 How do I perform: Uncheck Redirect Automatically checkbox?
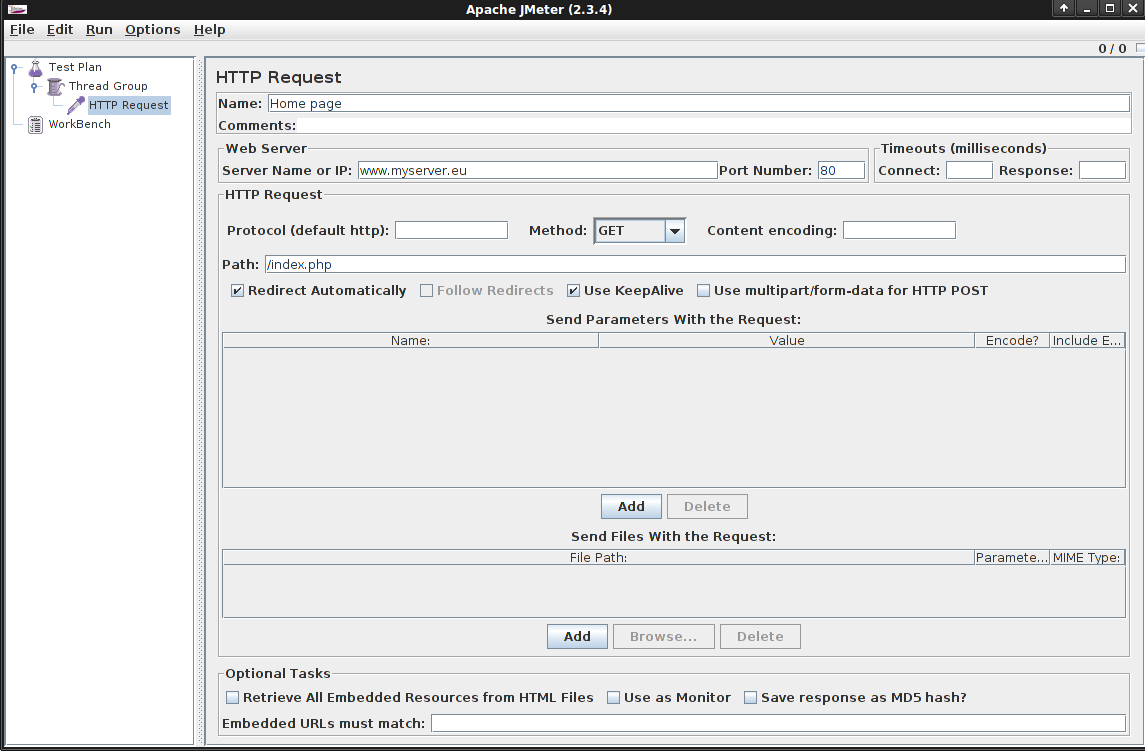pyautogui.click(x=237, y=291)
